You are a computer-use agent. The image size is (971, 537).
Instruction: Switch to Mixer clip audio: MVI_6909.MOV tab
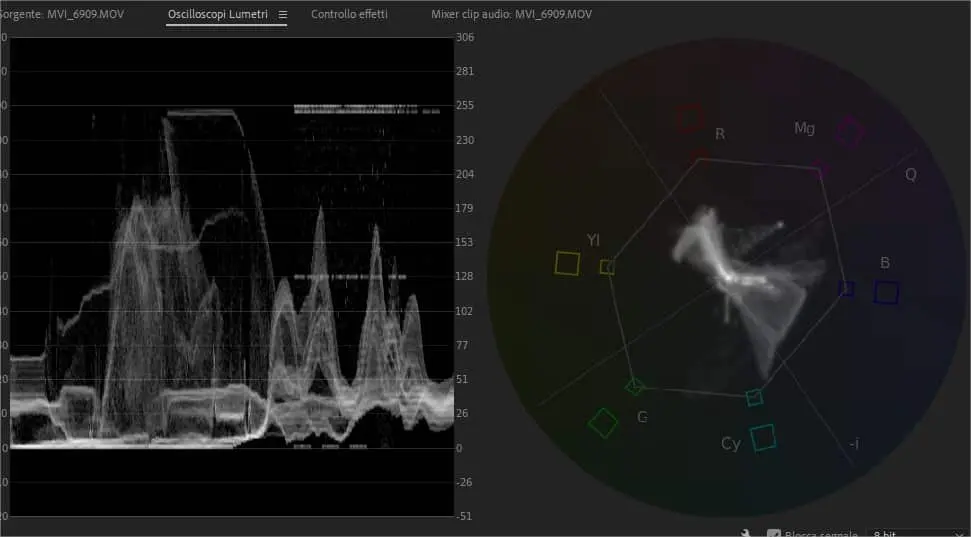click(512, 14)
